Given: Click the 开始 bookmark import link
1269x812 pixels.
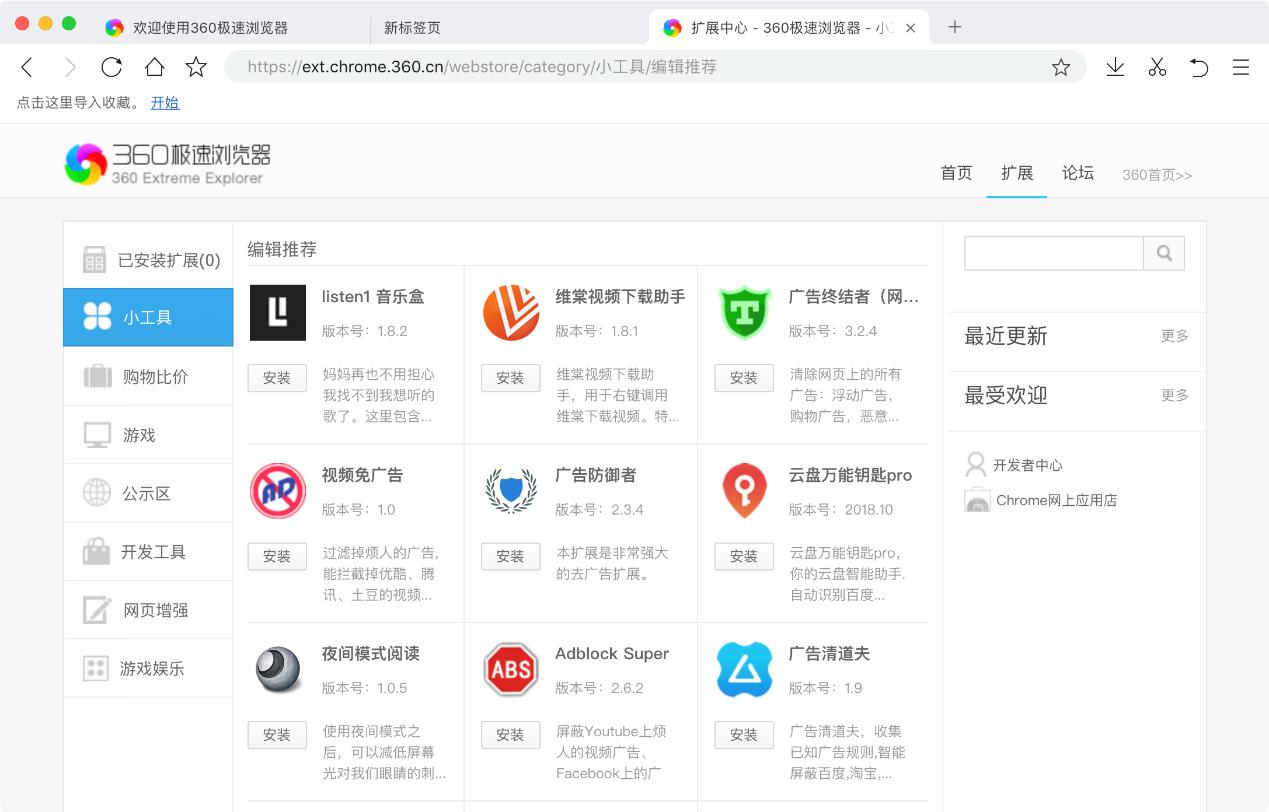Looking at the screenshot, I should click(165, 102).
